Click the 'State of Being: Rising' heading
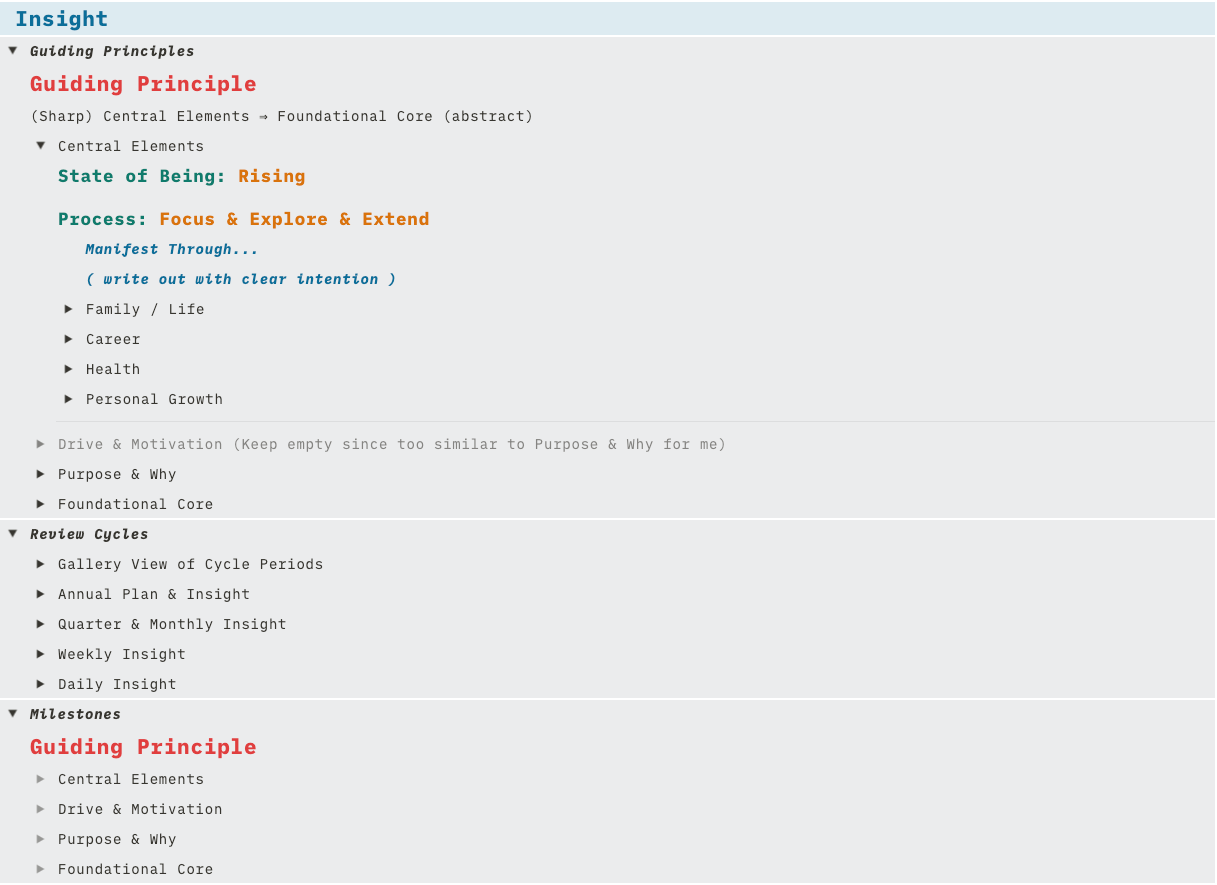Image resolution: width=1217 pixels, height=885 pixels. tap(181, 176)
